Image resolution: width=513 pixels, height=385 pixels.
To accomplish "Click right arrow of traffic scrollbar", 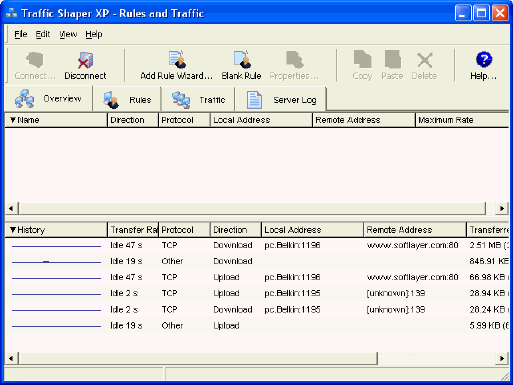I will coord(502,358).
